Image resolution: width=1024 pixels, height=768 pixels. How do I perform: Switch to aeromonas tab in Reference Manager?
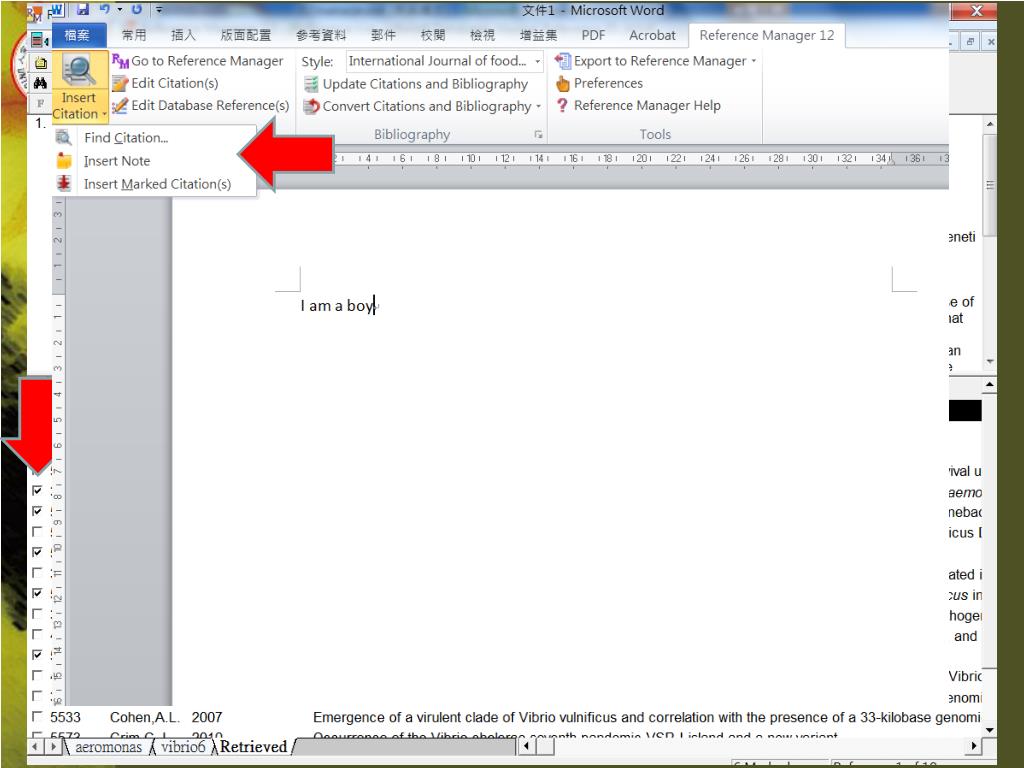pos(108,746)
